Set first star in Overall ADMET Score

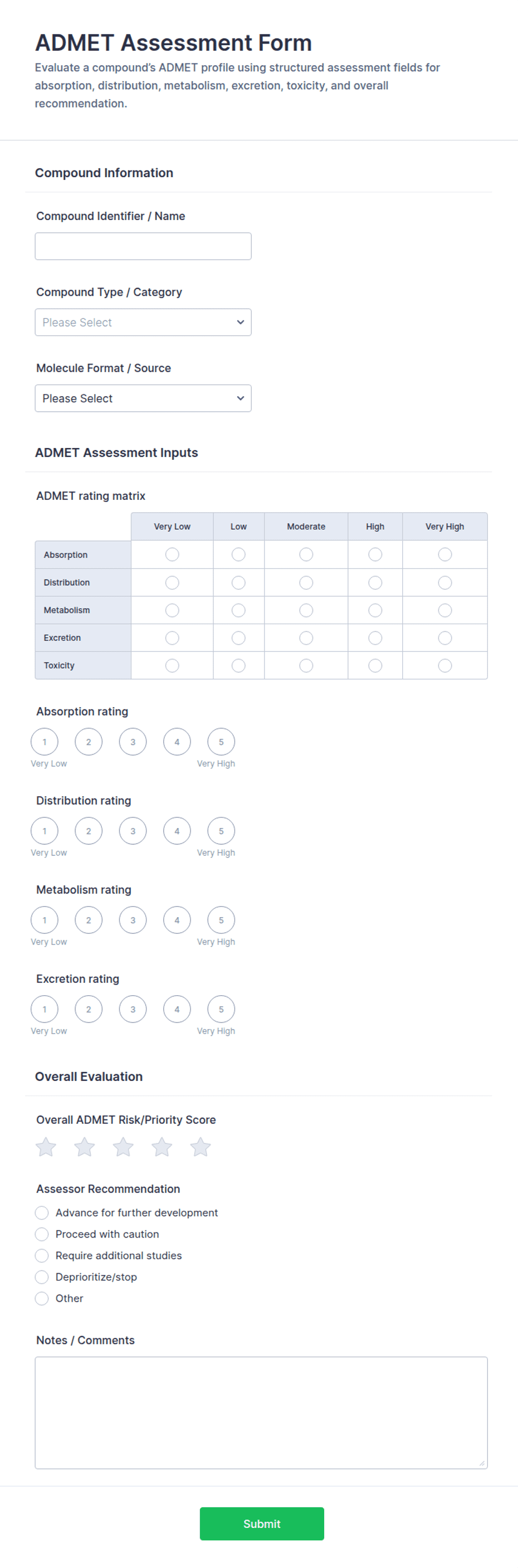[46, 1147]
